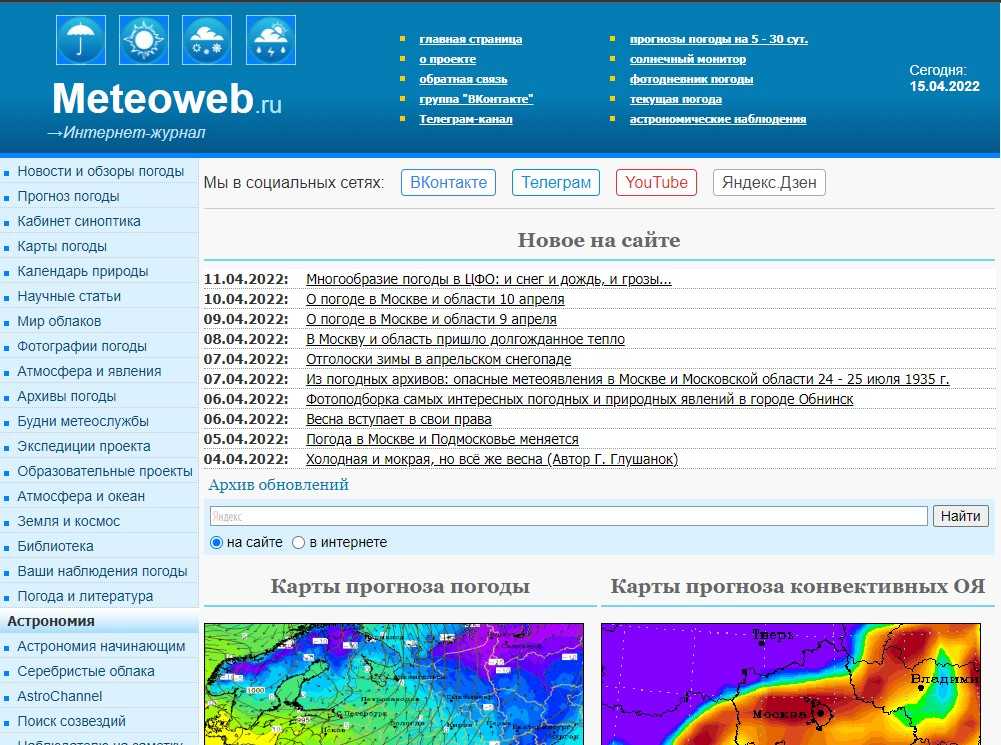Open 'Серебристые облака' sidebar item
This screenshot has height=745, width=1001.
coord(86,671)
